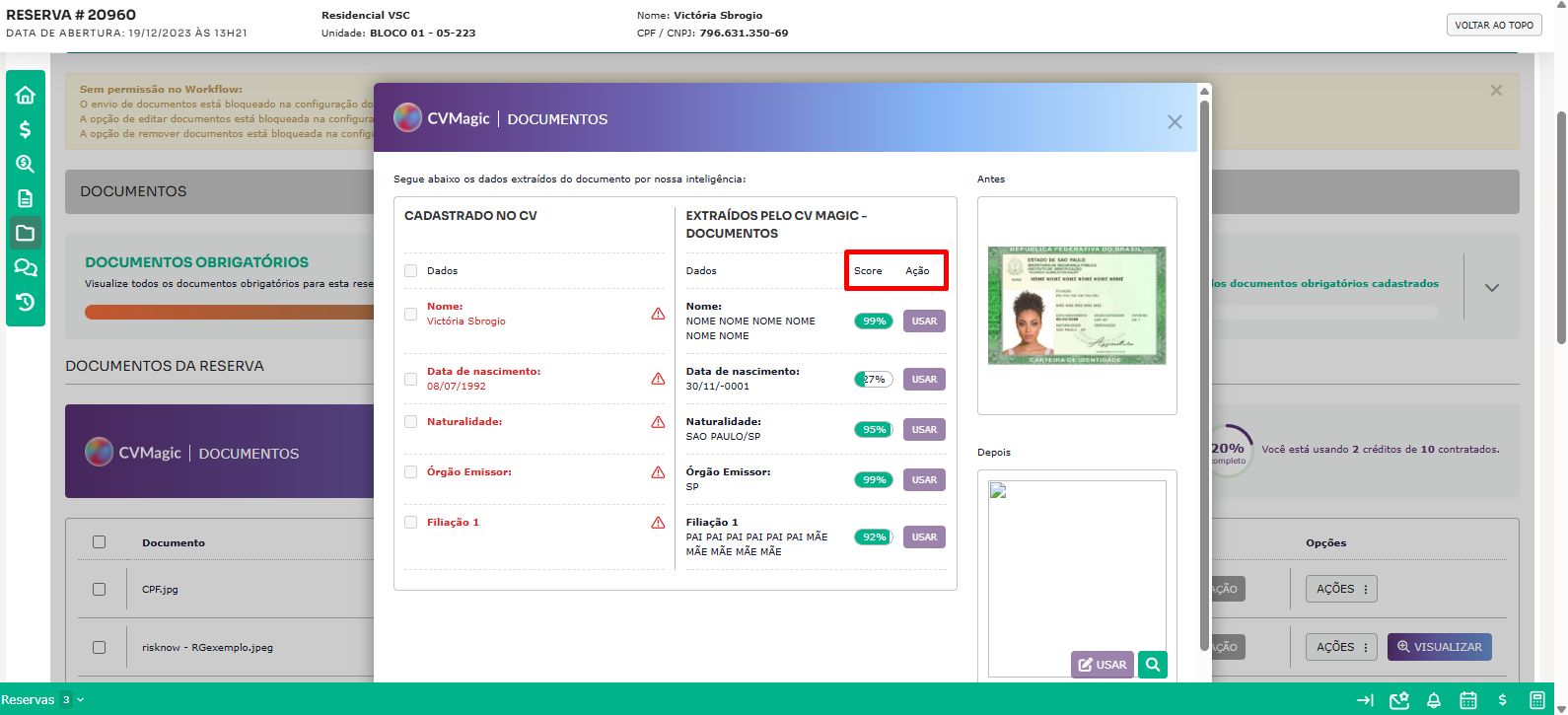Click the Antes identity card thumbnail
Screen dimensions: 1568x715
(x=1077, y=306)
